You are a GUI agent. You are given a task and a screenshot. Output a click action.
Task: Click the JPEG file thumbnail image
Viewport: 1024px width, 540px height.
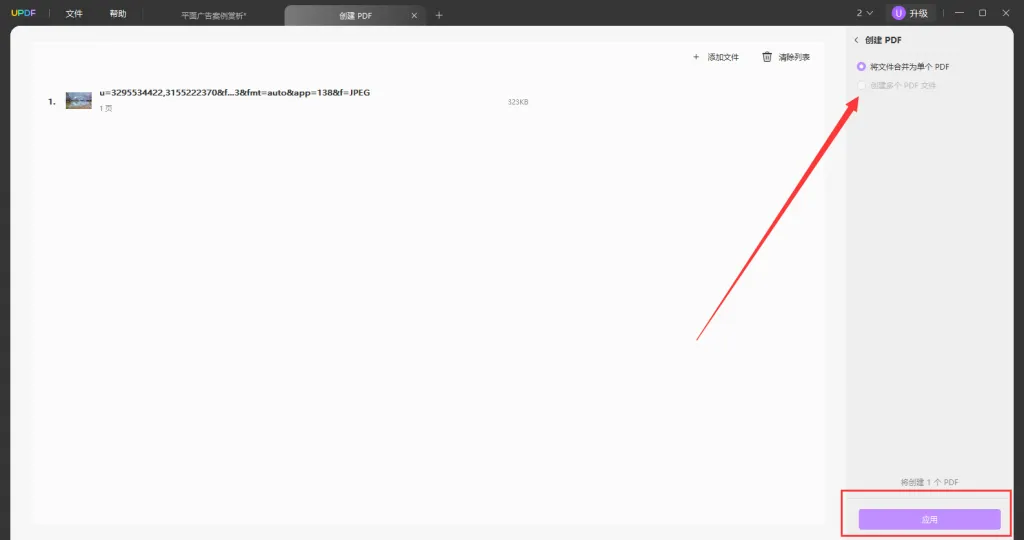[x=79, y=100]
